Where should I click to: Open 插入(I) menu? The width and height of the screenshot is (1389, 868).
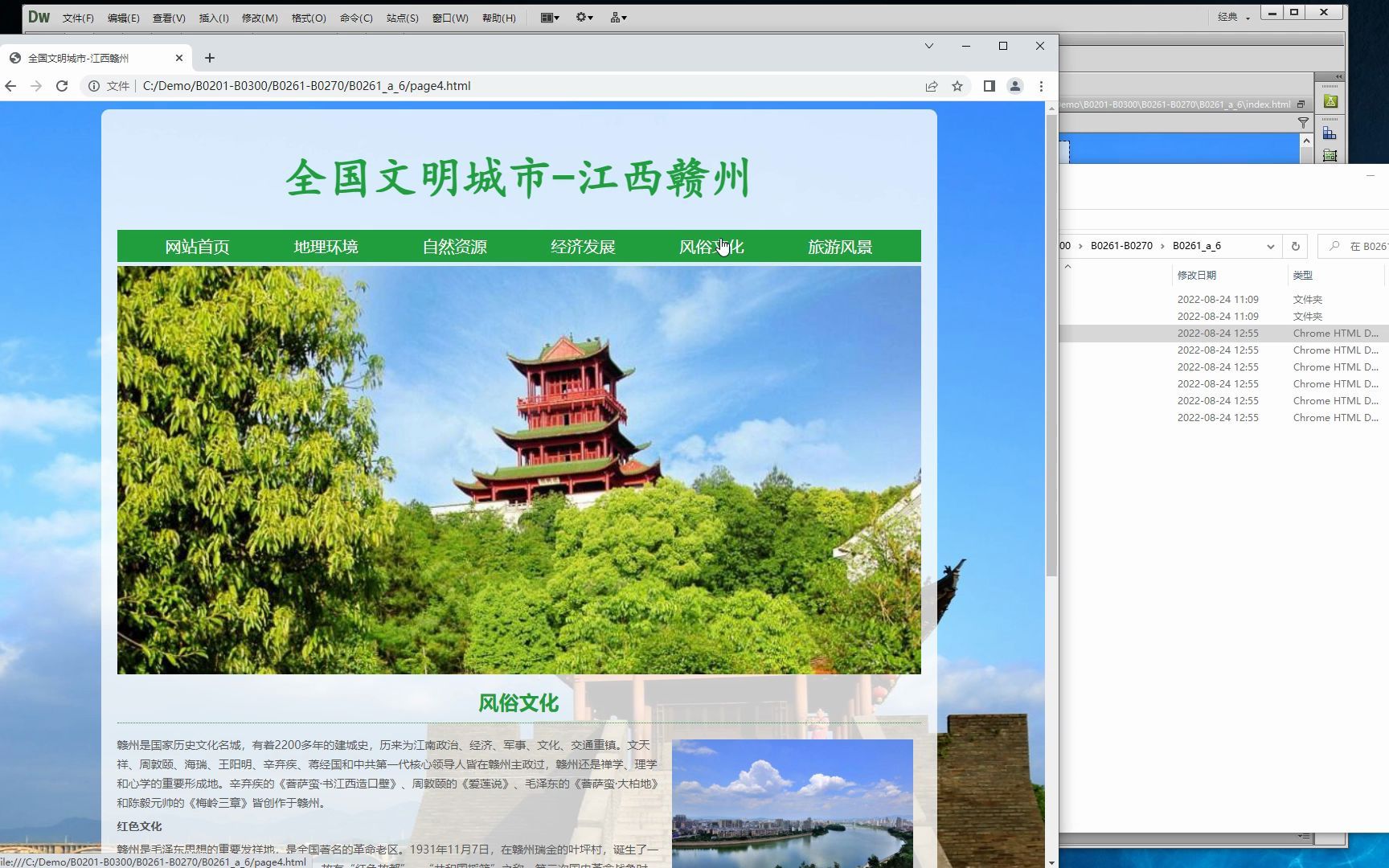point(213,18)
